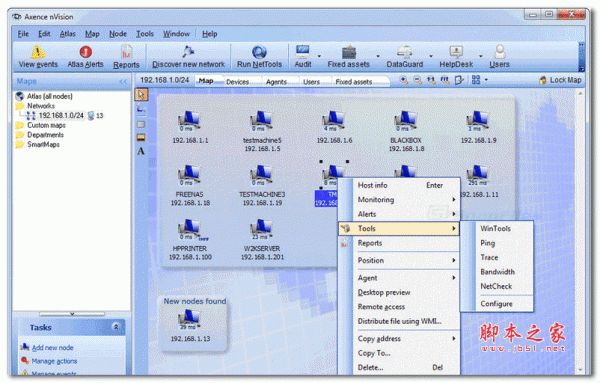Open the Users module

[499, 57]
